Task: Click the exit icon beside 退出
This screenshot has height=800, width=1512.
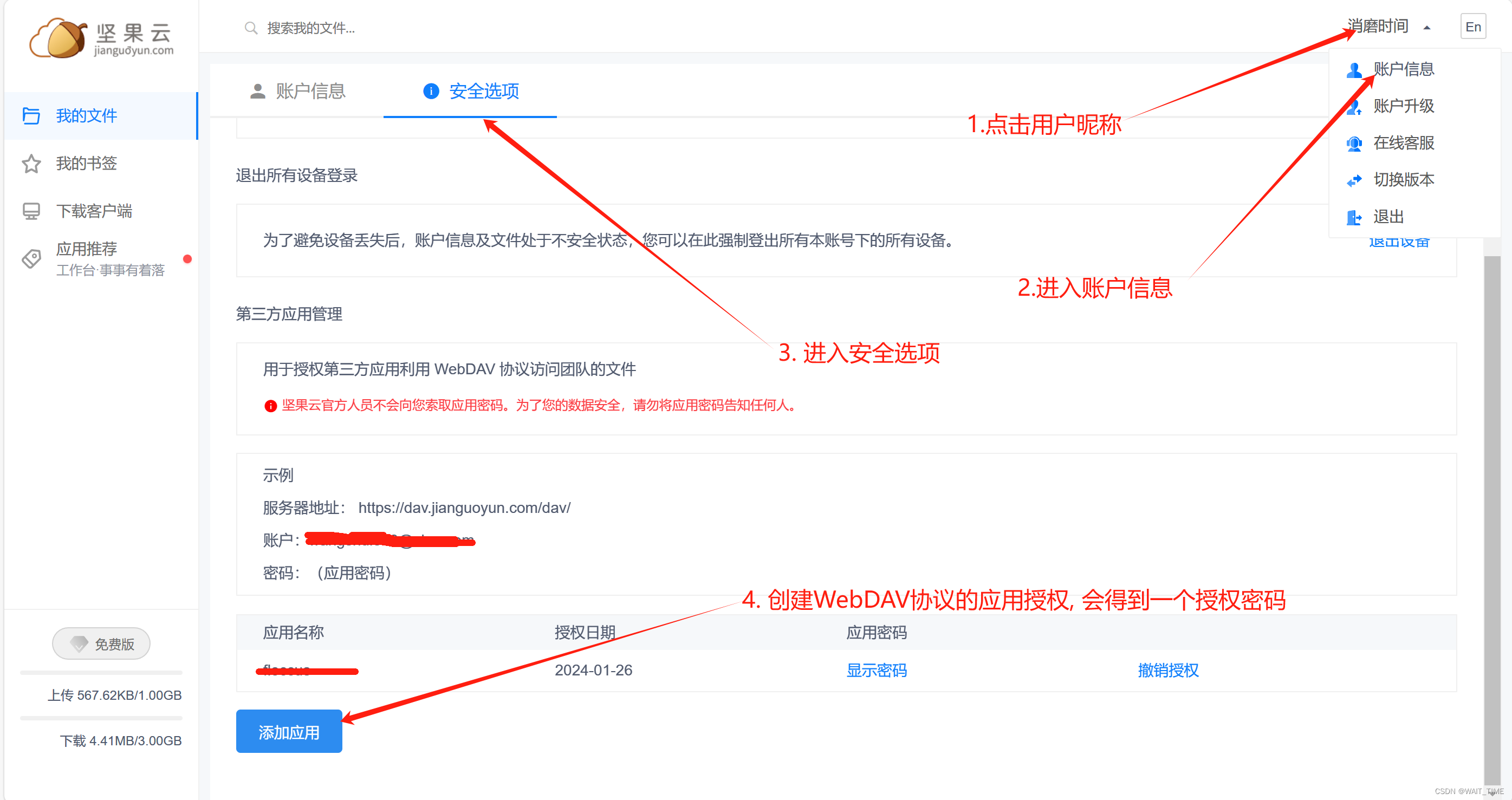Action: click(1354, 218)
